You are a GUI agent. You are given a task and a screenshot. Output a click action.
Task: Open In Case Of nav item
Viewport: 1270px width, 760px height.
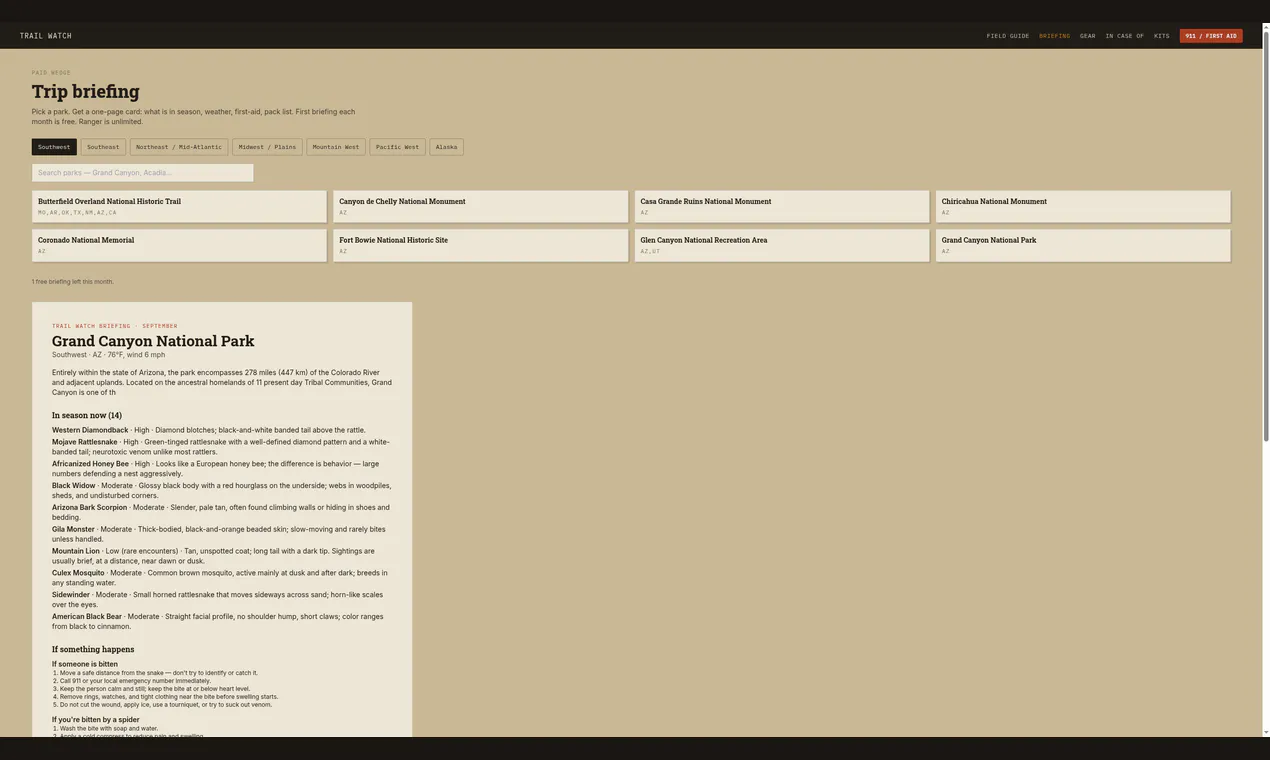[1124, 36]
